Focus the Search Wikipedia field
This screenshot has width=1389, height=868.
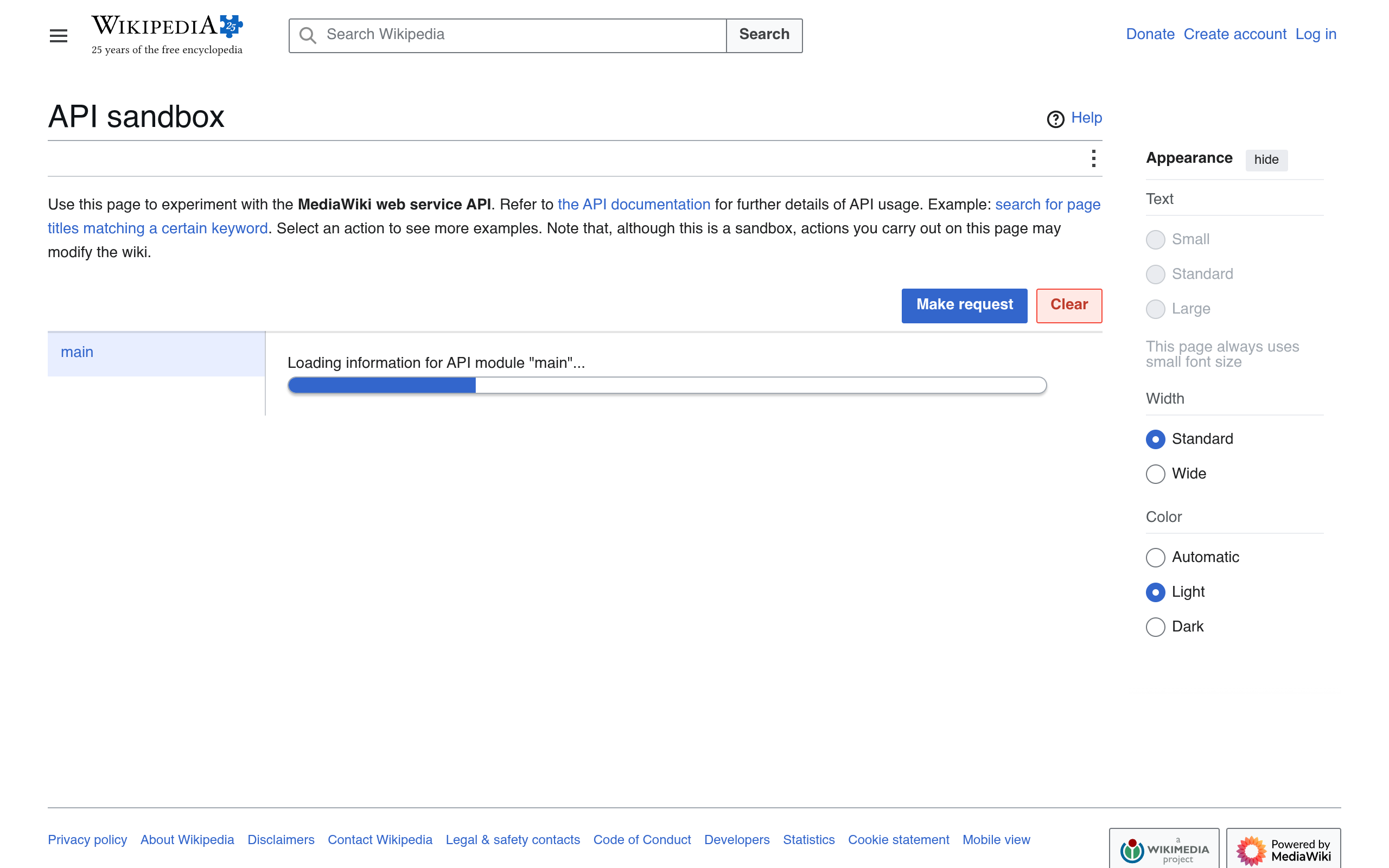point(508,36)
